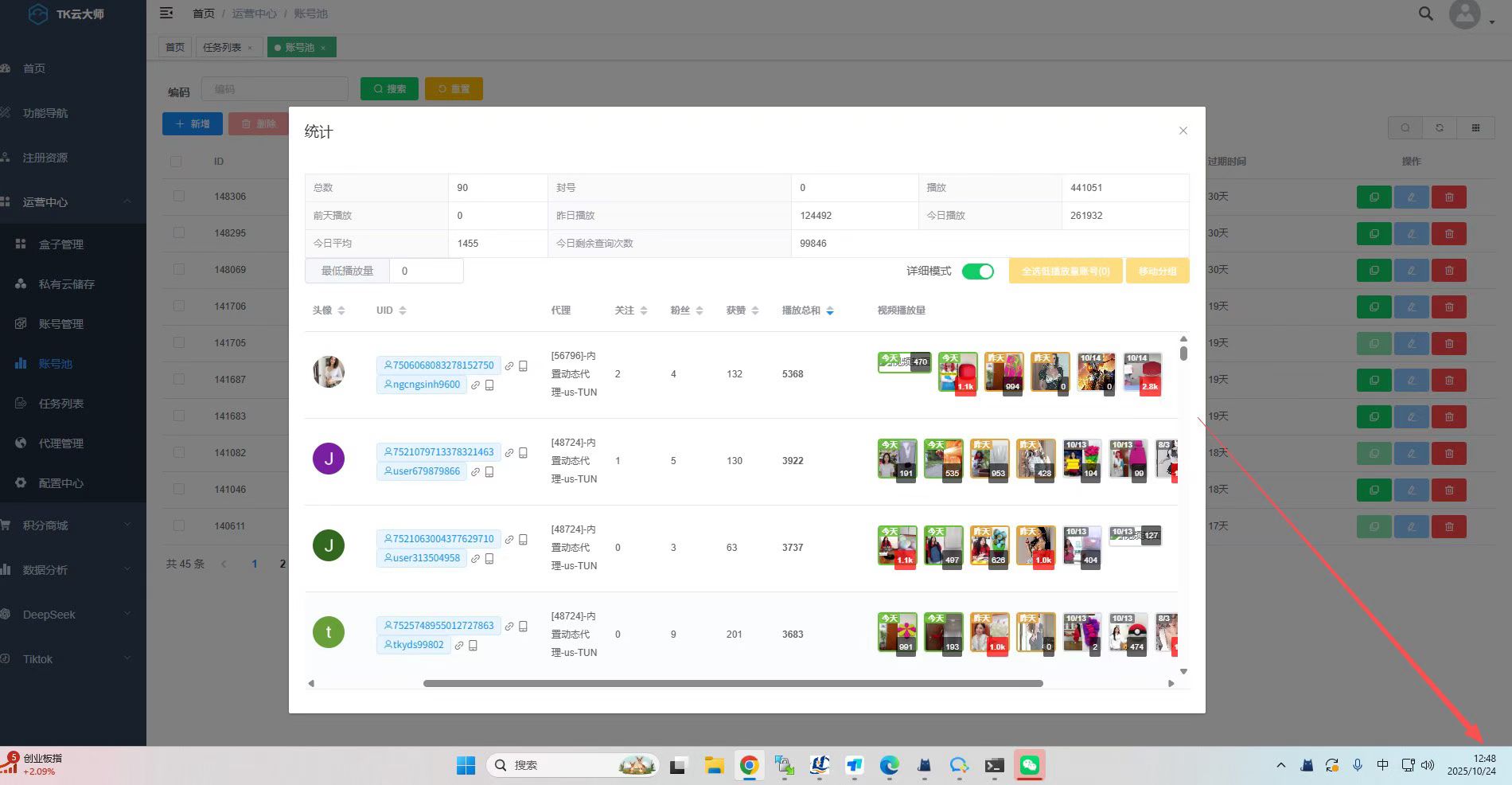Click the 移动分组 button

click(x=1156, y=271)
